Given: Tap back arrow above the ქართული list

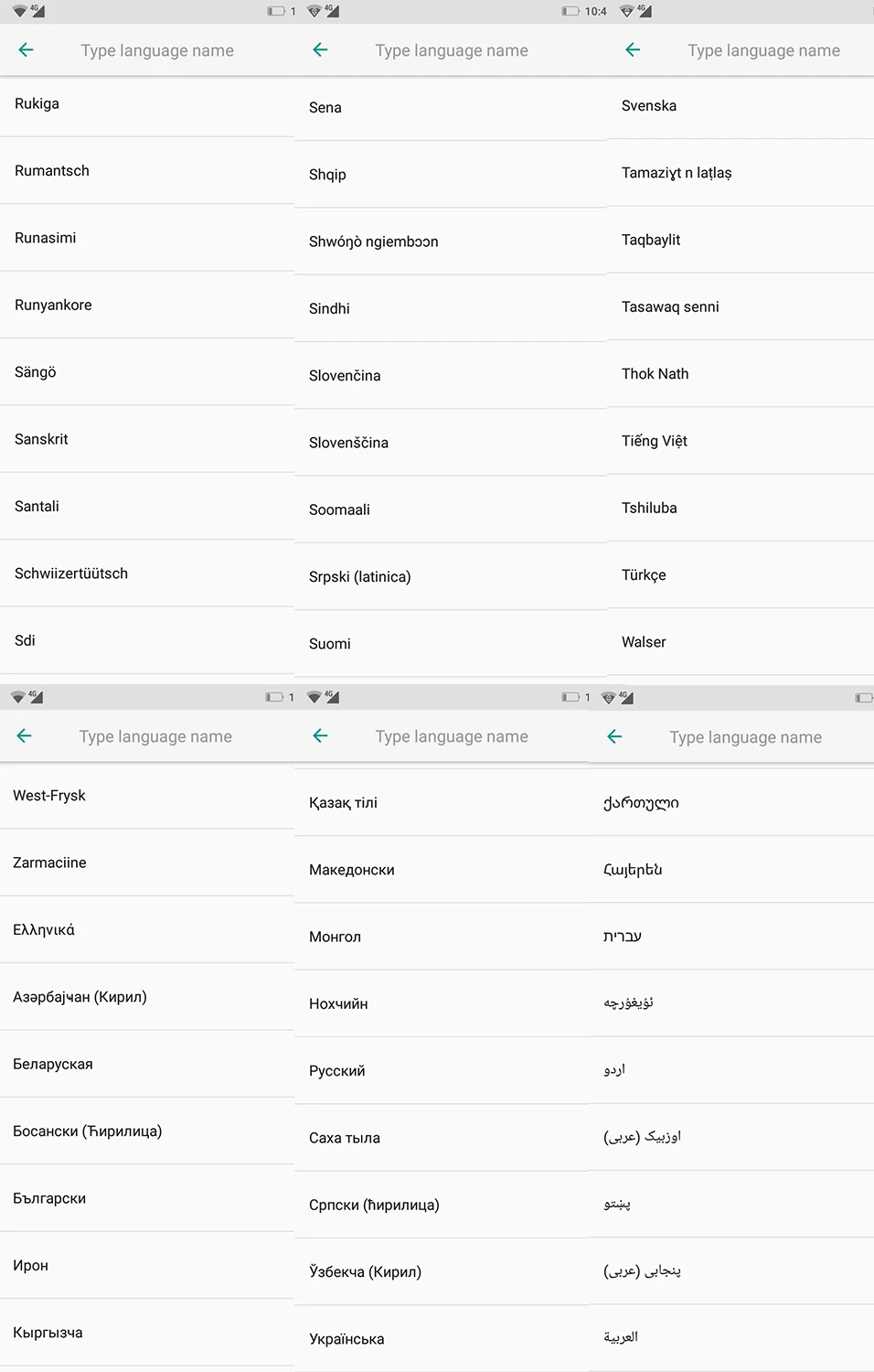Looking at the screenshot, I should pos(614,737).
